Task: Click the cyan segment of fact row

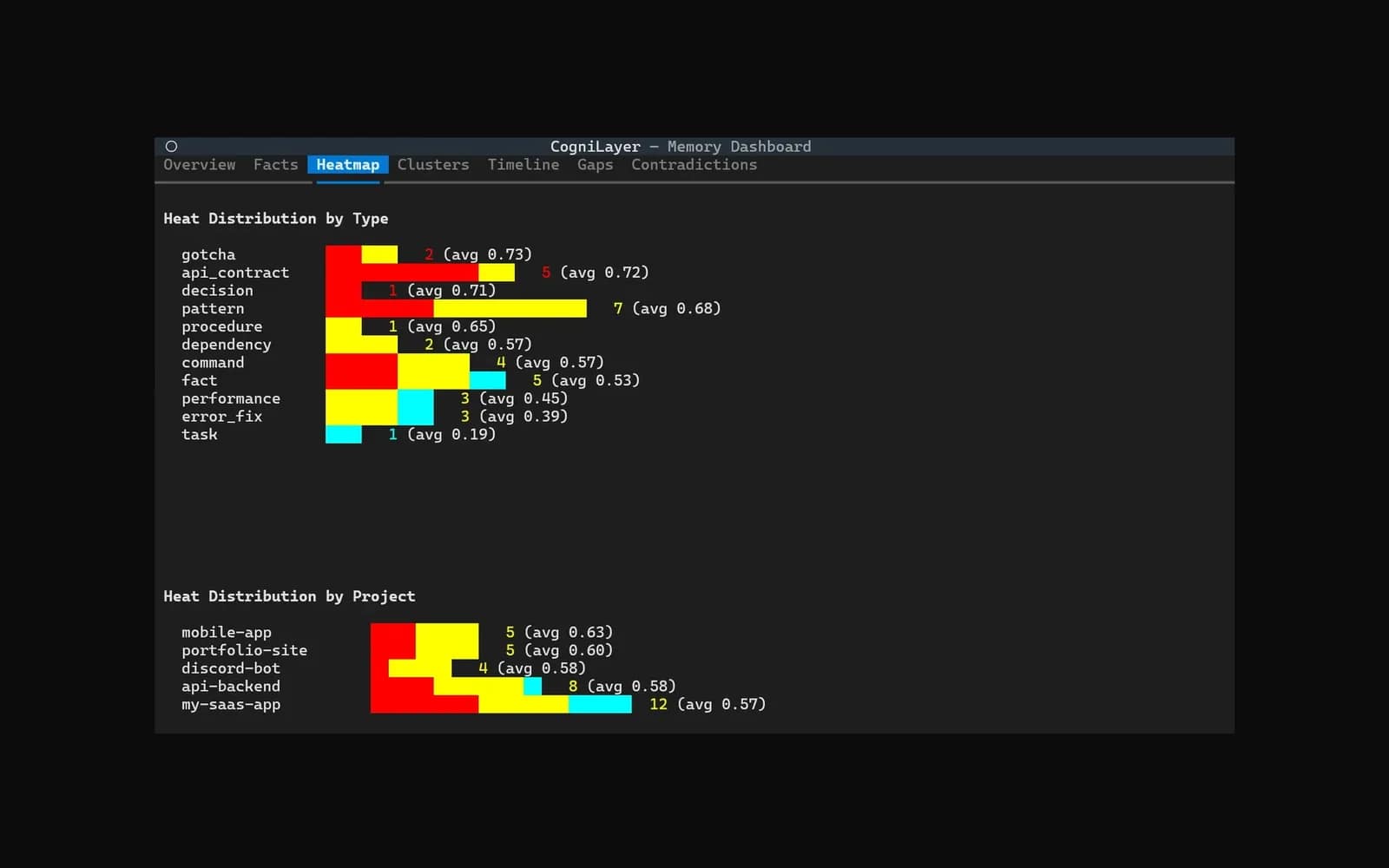Action: [x=488, y=380]
